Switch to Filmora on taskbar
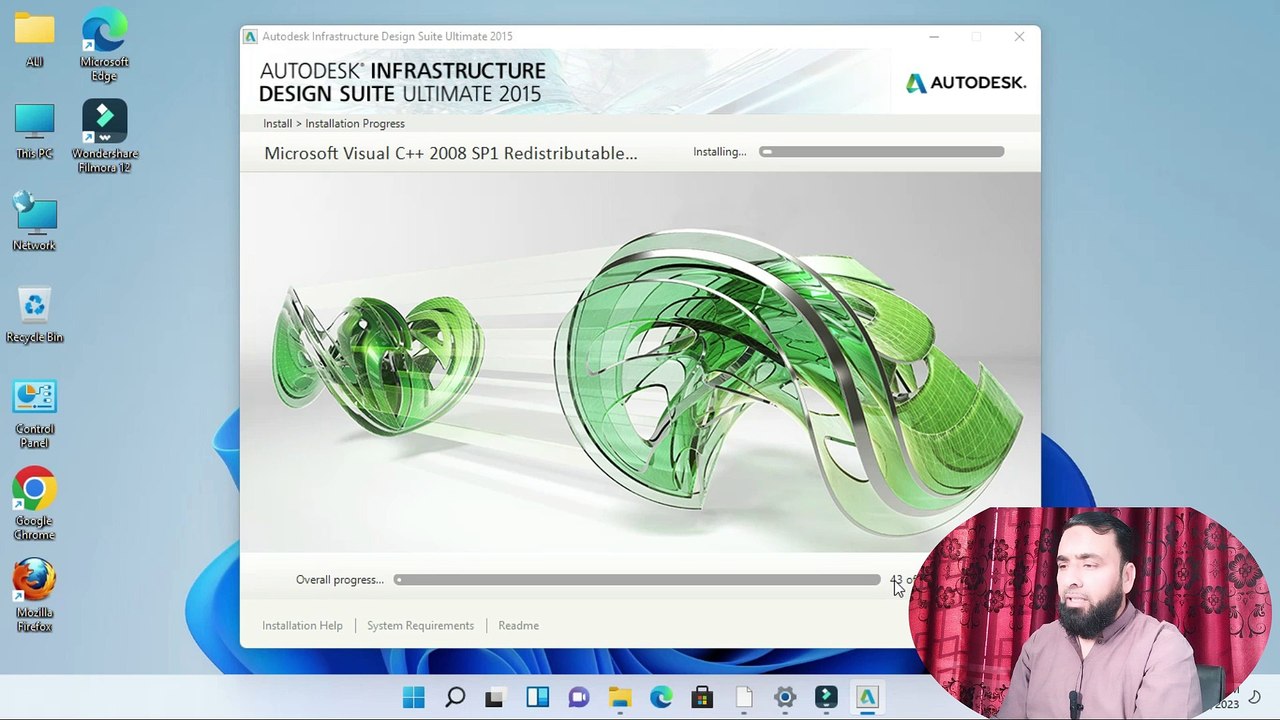This screenshot has height=720, width=1280. pyautogui.click(x=826, y=697)
